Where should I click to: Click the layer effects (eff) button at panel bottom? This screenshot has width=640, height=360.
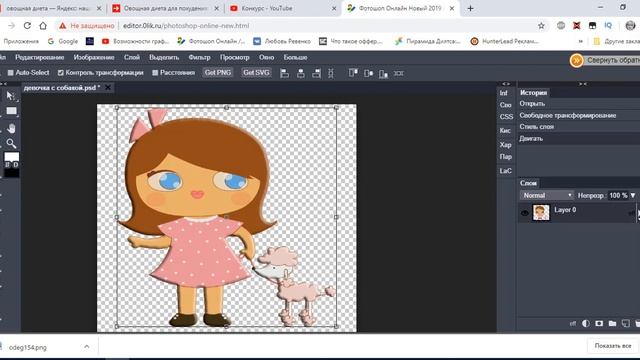coord(573,323)
